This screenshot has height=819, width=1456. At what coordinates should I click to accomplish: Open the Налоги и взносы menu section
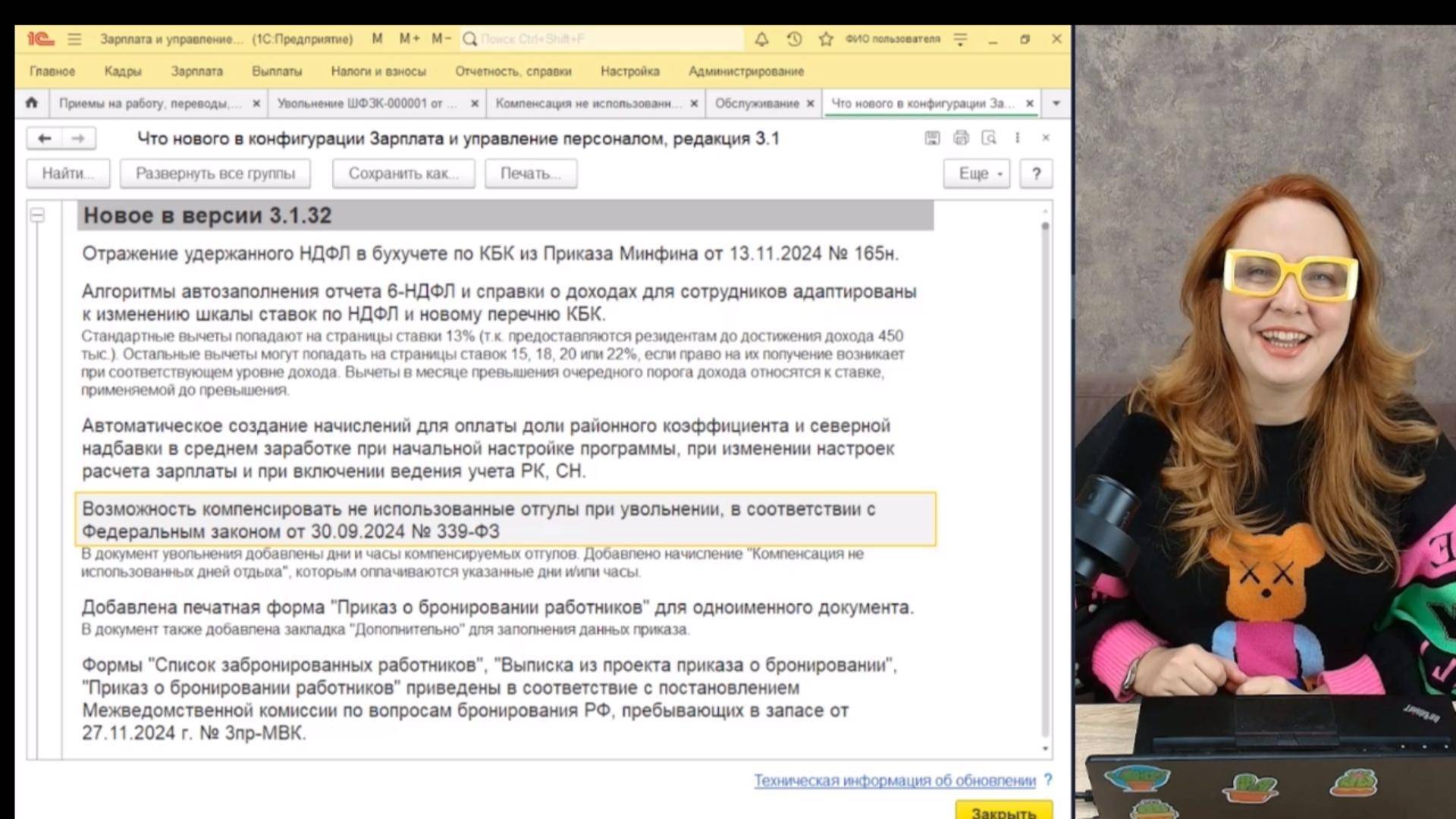pos(377,71)
